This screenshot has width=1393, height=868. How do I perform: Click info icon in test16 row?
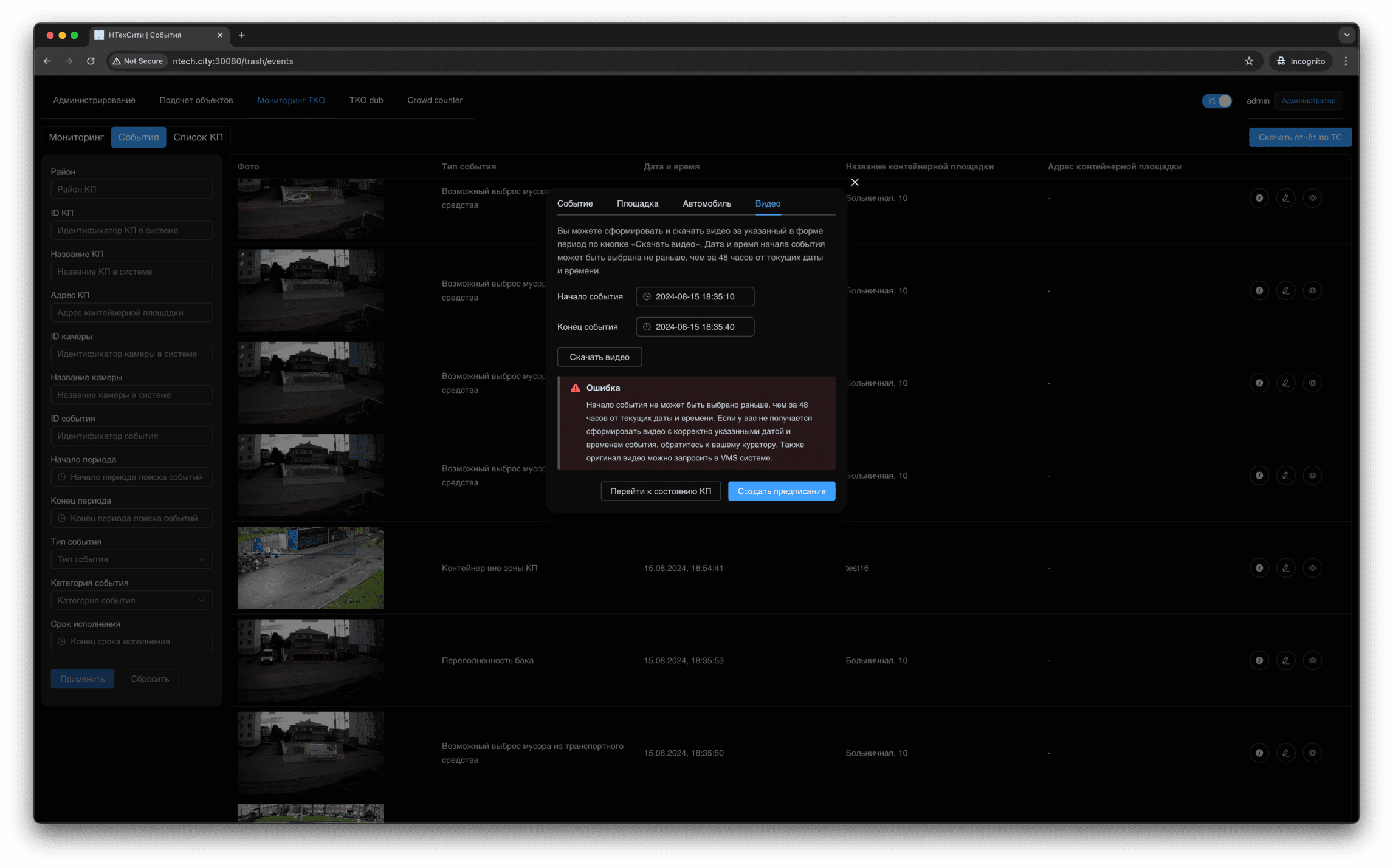1259,568
